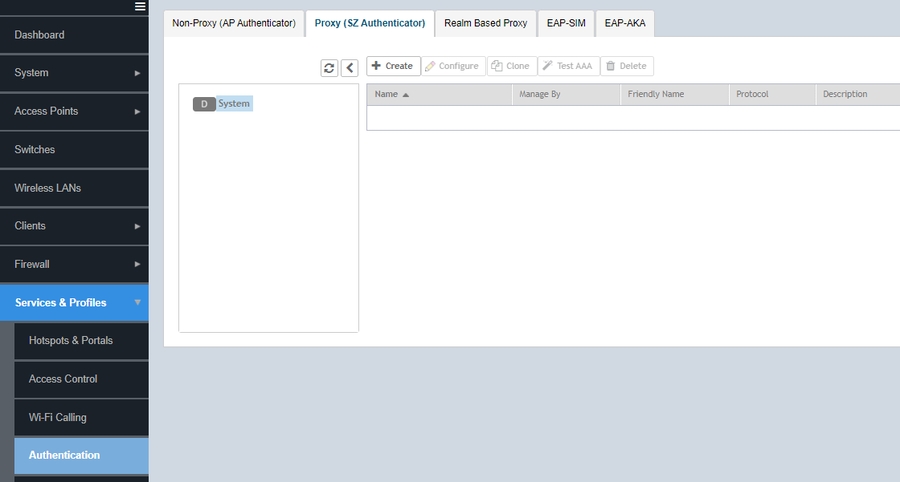Screen dimensions: 900x482
Task: Open the EAP-AKA tab
Action: click(x=625, y=23)
